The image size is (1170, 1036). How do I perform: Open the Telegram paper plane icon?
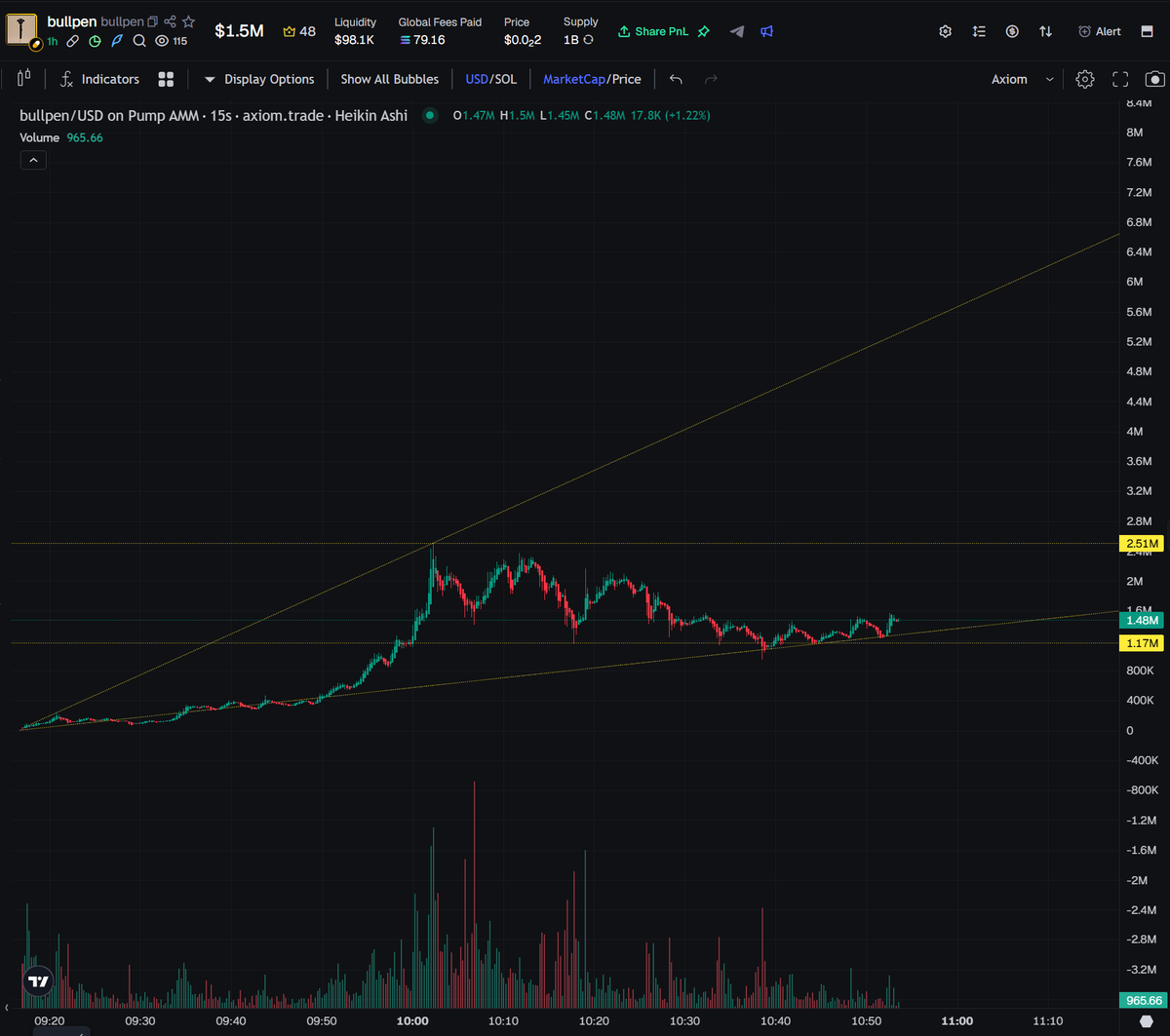click(737, 31)
